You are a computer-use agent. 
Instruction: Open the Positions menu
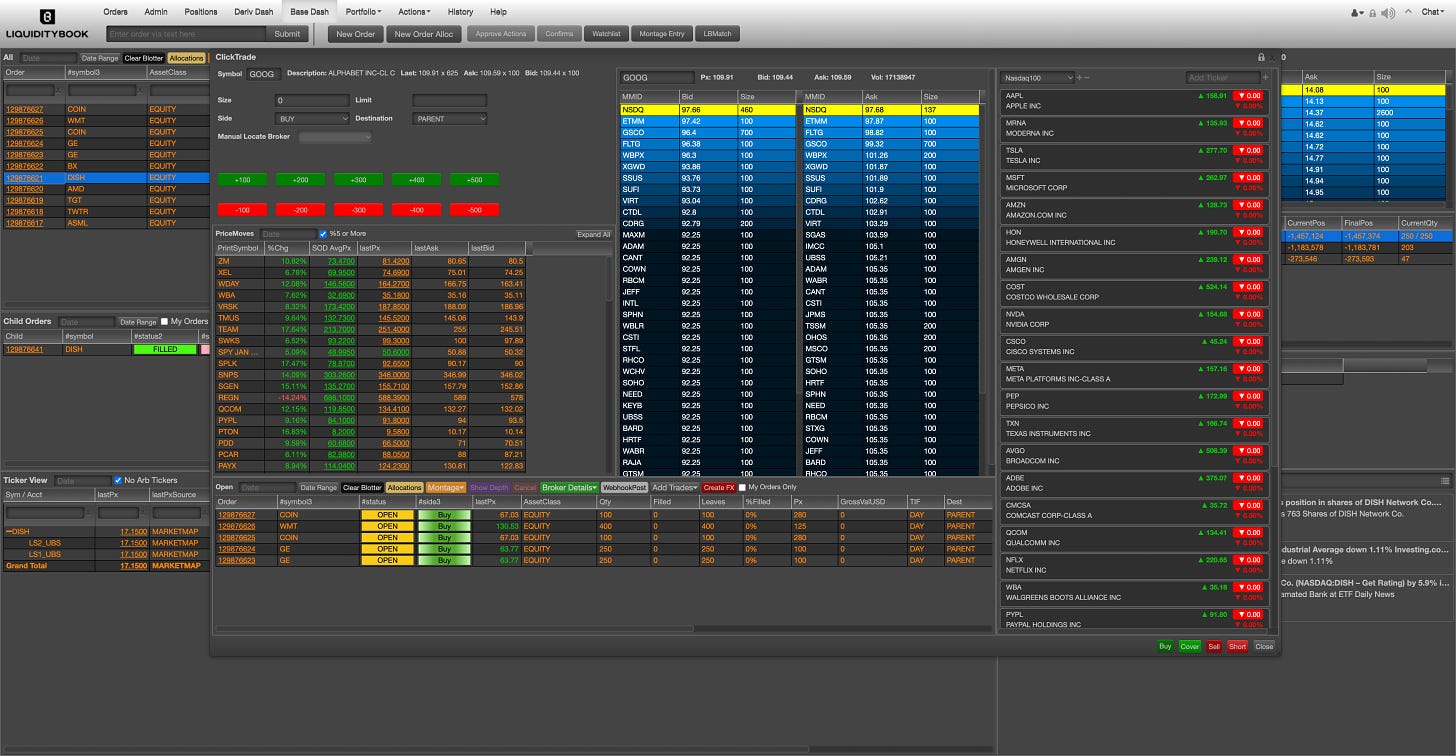(201, 12)
